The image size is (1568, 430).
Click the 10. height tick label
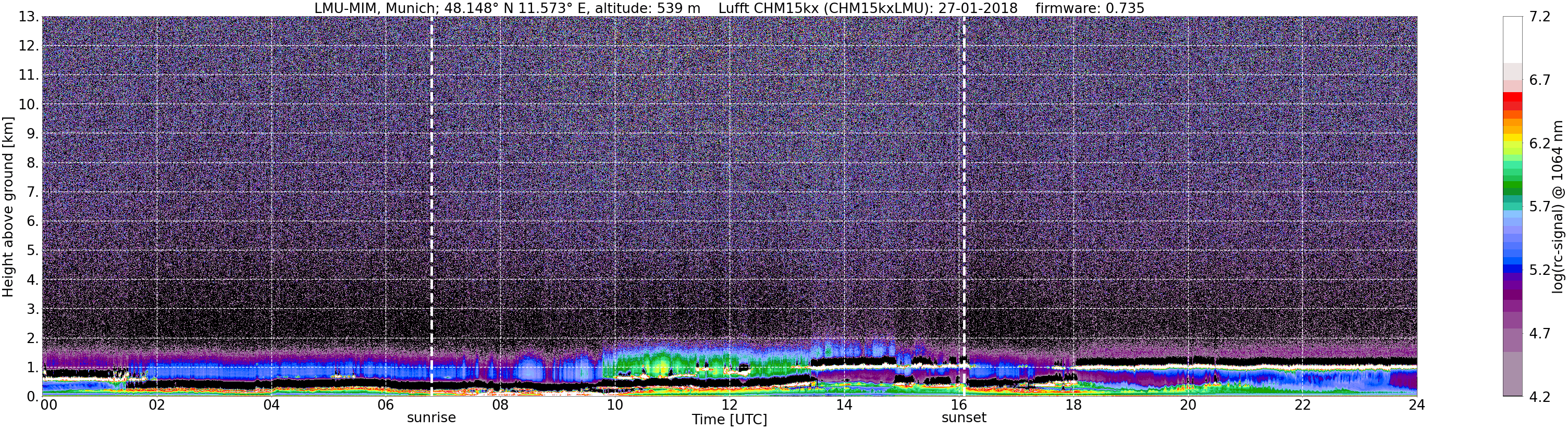[x=29, y=105]
